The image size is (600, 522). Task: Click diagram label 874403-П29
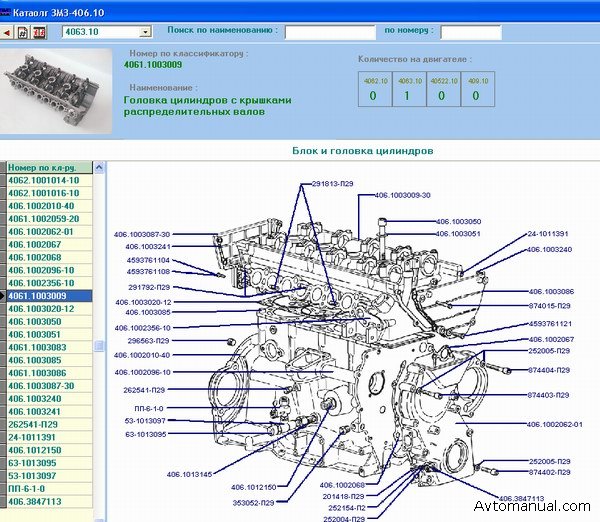(x=548, y=395)
